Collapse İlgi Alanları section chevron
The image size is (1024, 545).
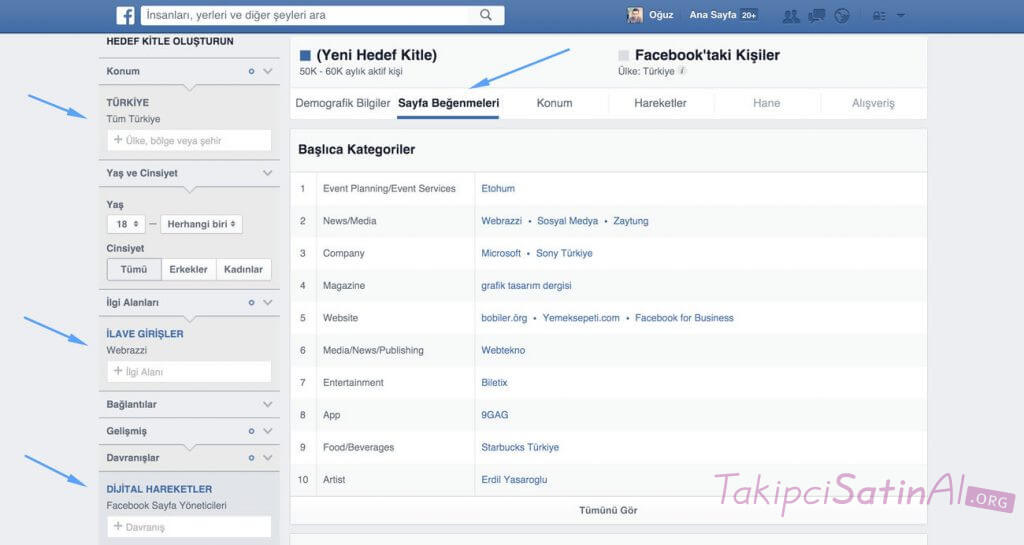[x=268, y=302]
